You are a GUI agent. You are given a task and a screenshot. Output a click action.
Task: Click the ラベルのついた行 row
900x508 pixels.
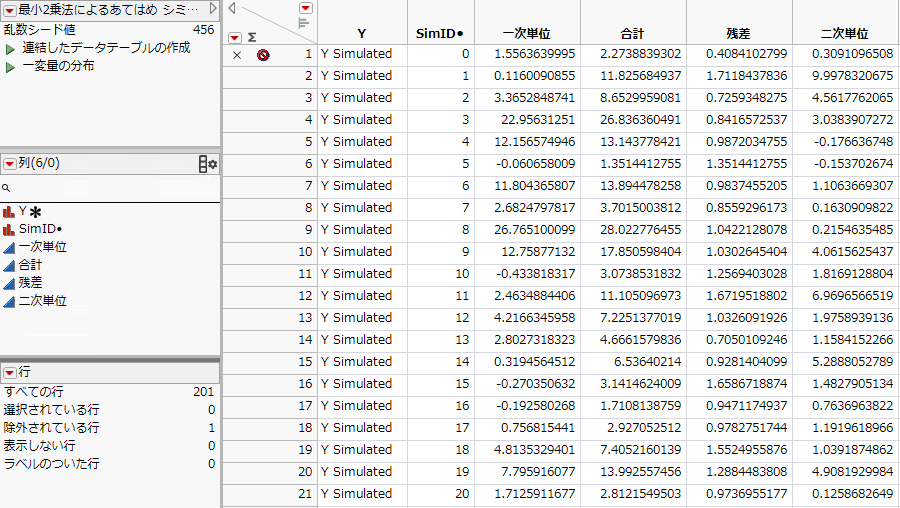109,463
